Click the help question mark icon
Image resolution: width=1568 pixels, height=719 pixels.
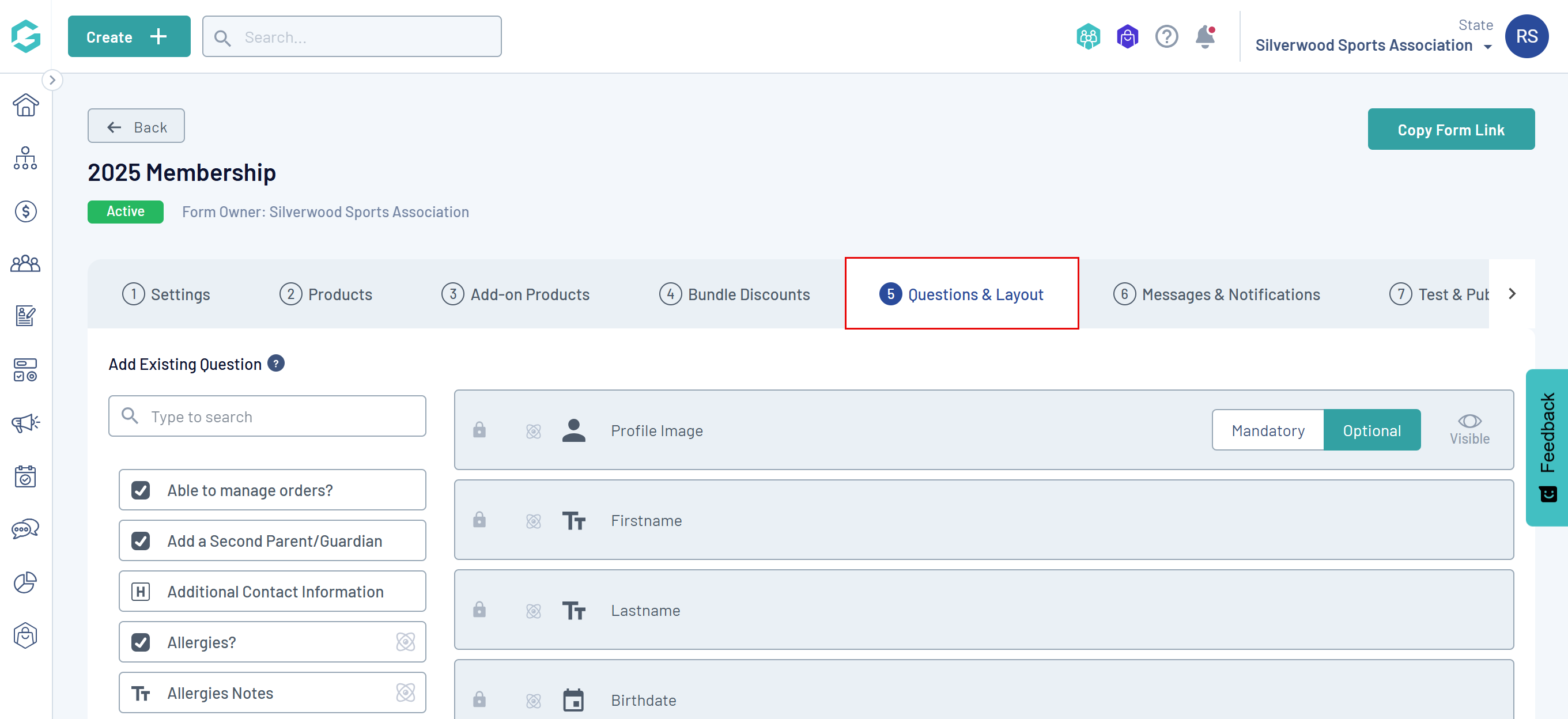pyautogui.click(x=1166, y=37)
